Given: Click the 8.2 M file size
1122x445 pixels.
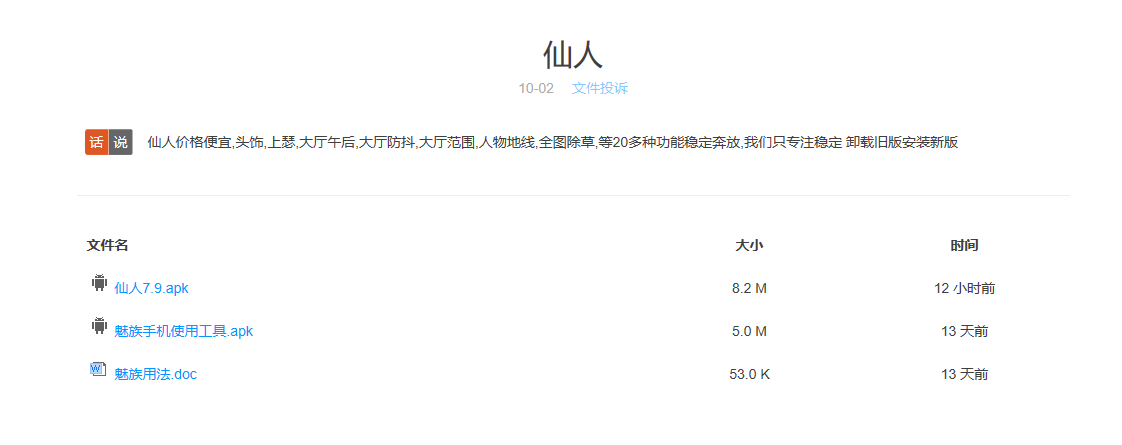Looking at the screenshot, I should pos(749,288).
